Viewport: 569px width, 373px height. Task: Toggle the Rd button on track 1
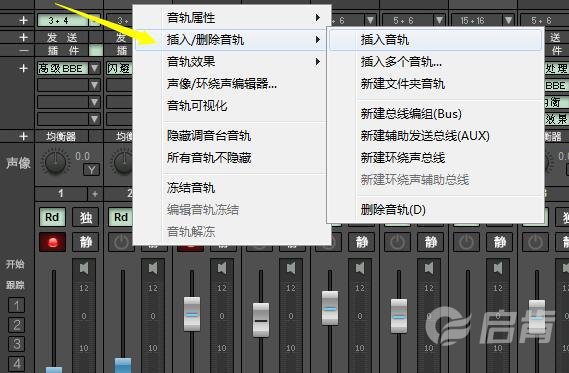pos(52,217)
